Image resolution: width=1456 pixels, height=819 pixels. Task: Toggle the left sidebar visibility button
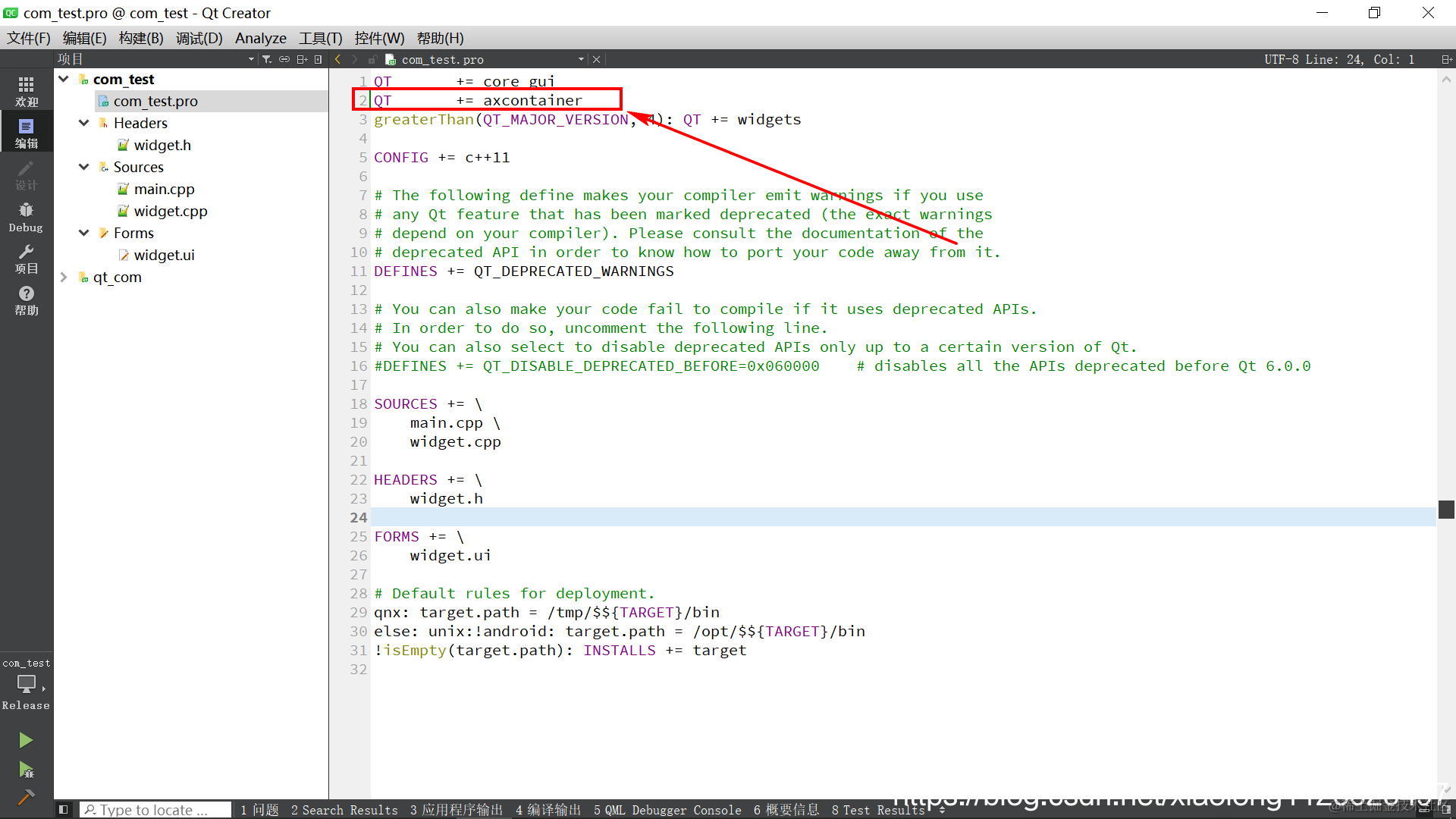(x=64, y=810)
